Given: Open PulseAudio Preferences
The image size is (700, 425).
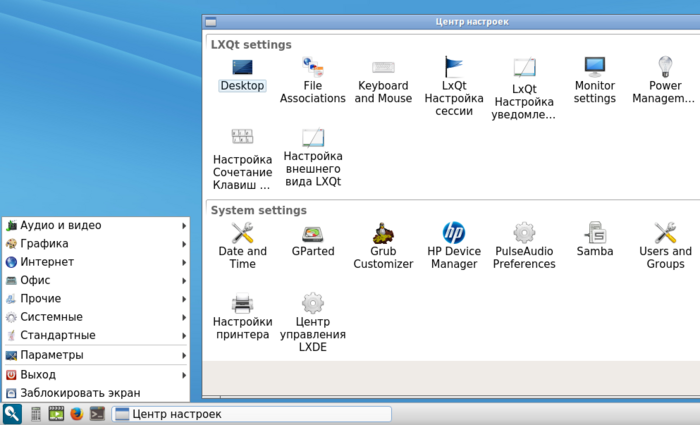Looking at the screenshot, I should click(x=524, y=246).
